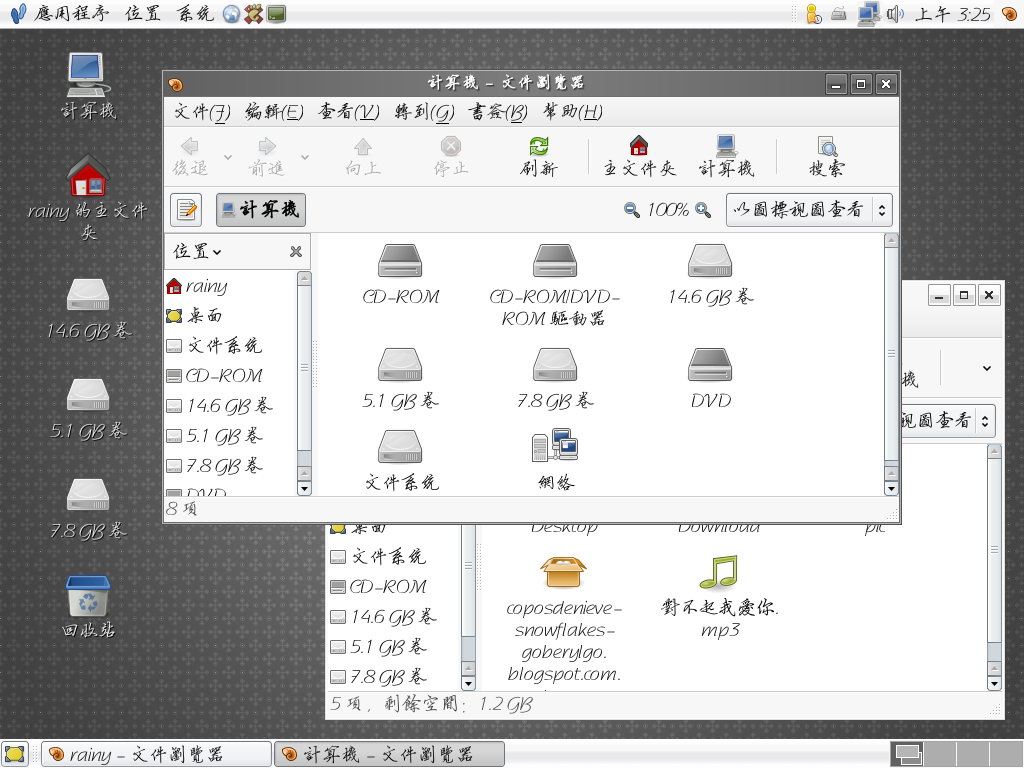Open the back button history dropdown arrow
The width and height of the screenshot is (1024, 768).
[x=228, y=157]
